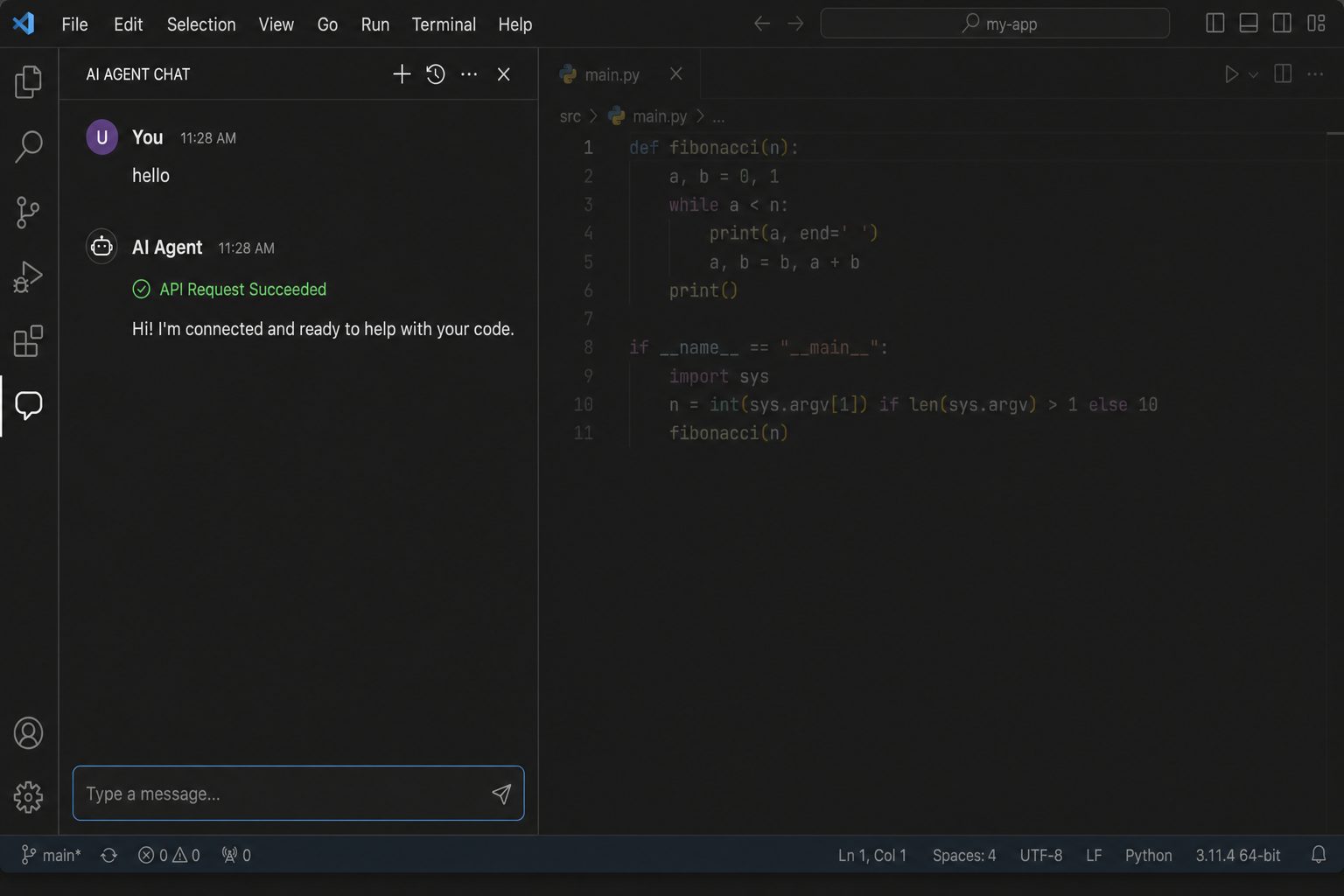Open the Go menu

pos(327,24)
